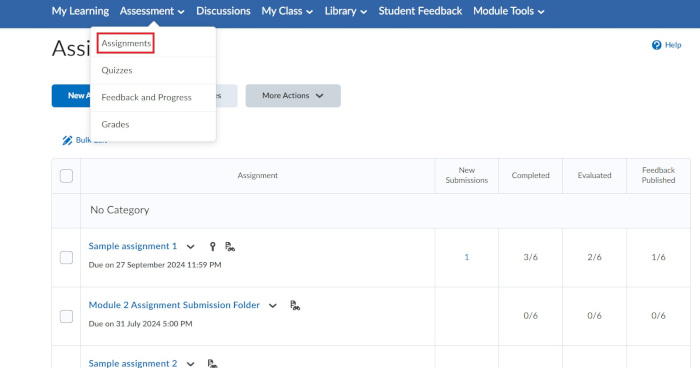Image resolution: width=700 pixels, height=368 pixels.
Task: Open the Library dropdown menu
Action: point(346,11)
